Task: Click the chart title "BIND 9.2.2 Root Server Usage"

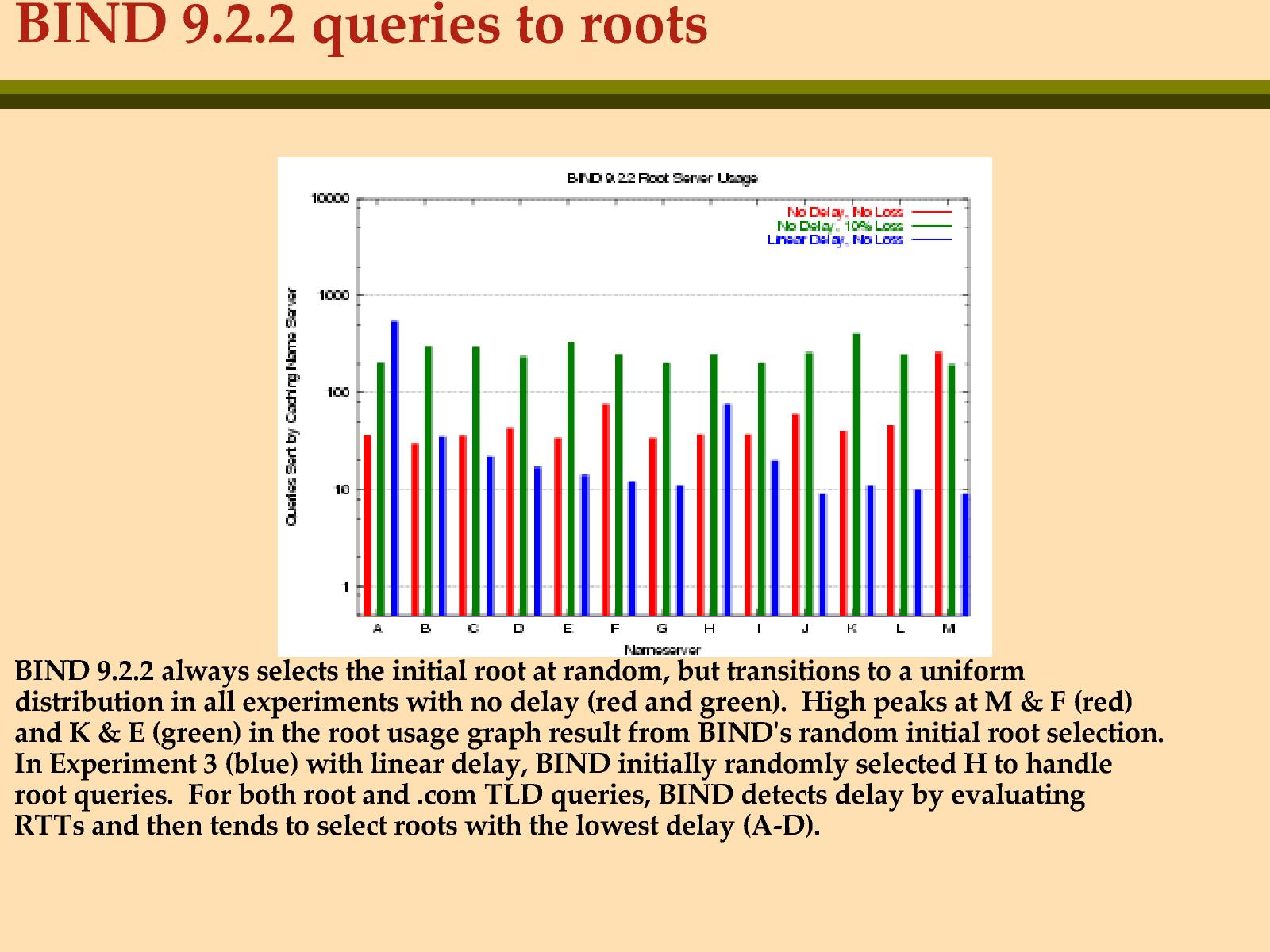Action: click(661, 178)
